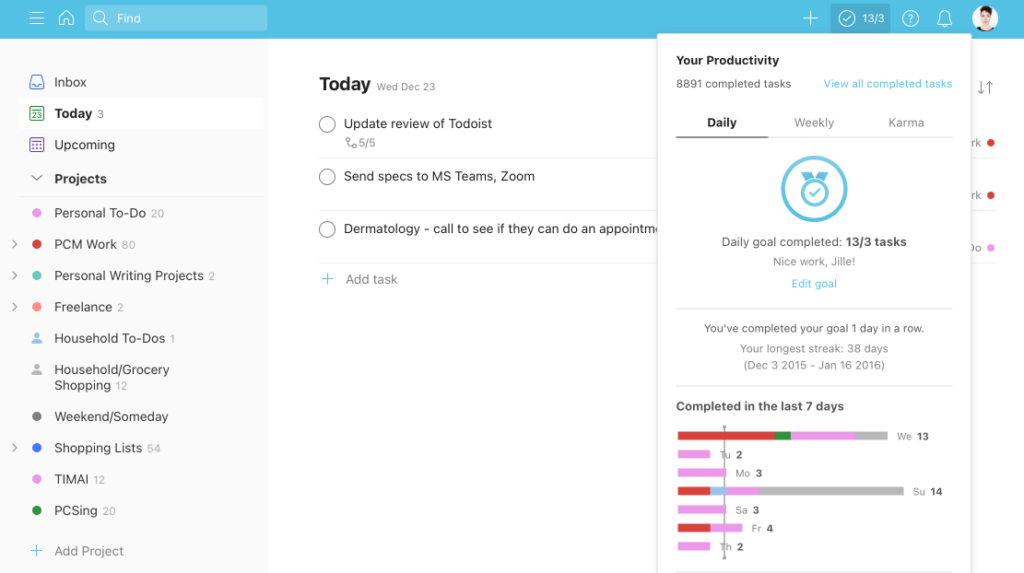The image size is (1024, 573).
Task: Expand Personal Writing Projects arrow
Action: coord(14,276)
